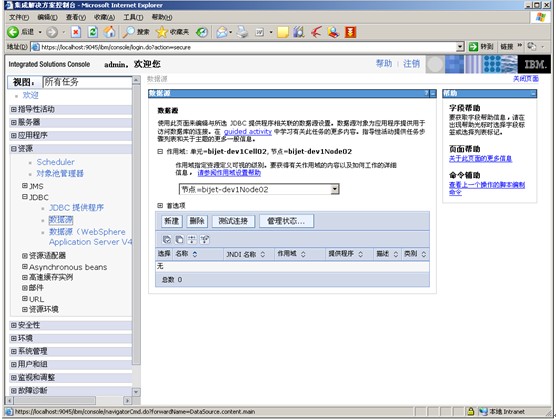Screen dimensions: 556x420
Task: Open the guided activity link
Action: point(248,132)
